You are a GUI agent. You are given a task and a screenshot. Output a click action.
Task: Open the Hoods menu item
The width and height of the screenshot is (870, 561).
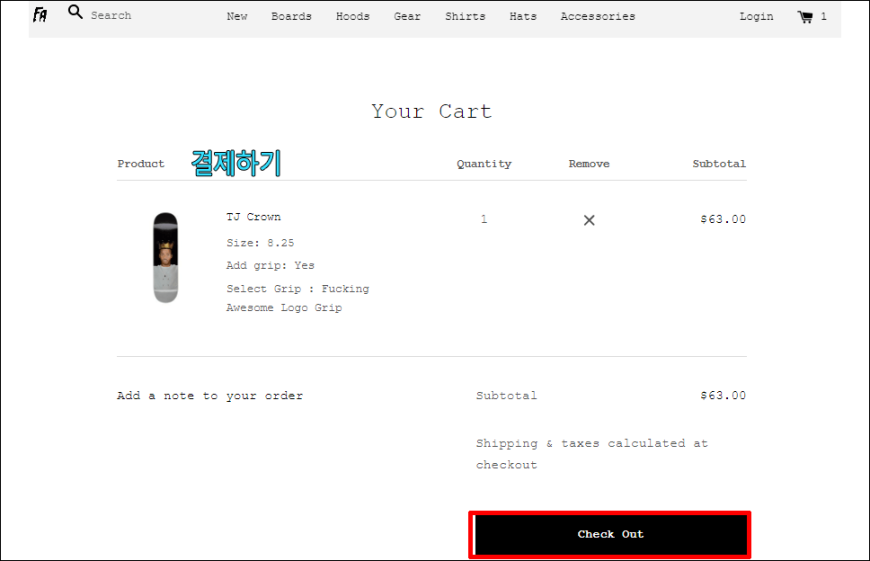click(x=353, y=17)
